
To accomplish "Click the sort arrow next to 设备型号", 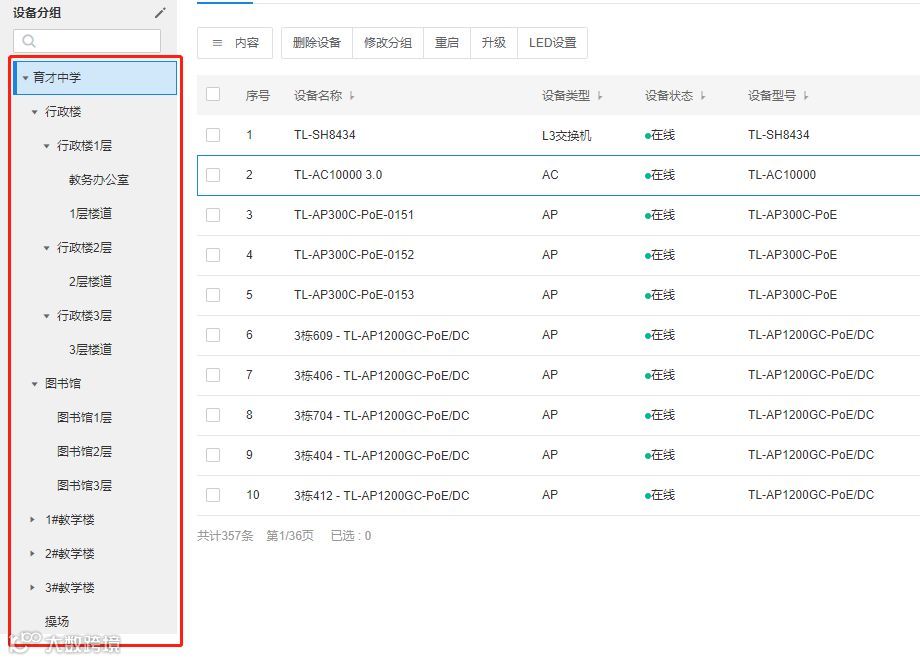I will pos(806,96).
